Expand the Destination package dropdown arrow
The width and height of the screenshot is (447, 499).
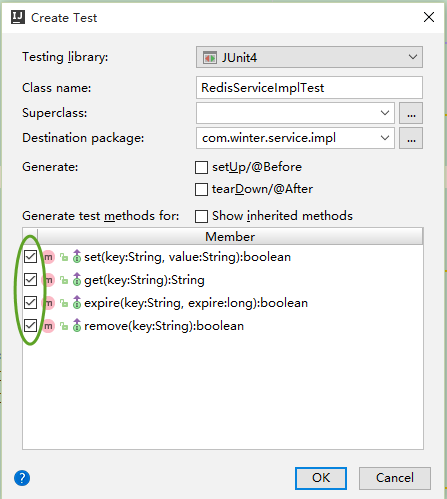click(385, 138)
